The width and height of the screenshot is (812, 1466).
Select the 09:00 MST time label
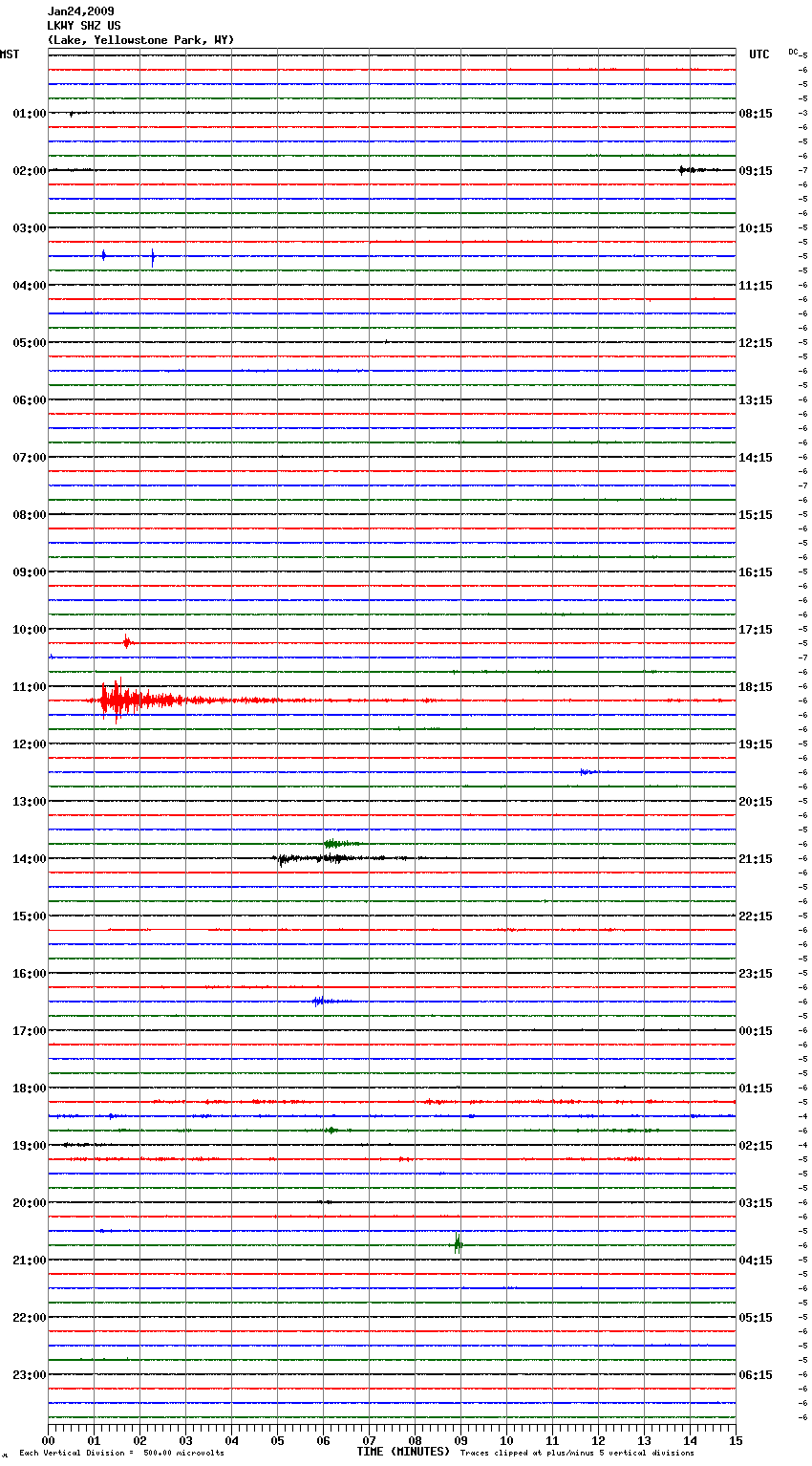(29, 572)
